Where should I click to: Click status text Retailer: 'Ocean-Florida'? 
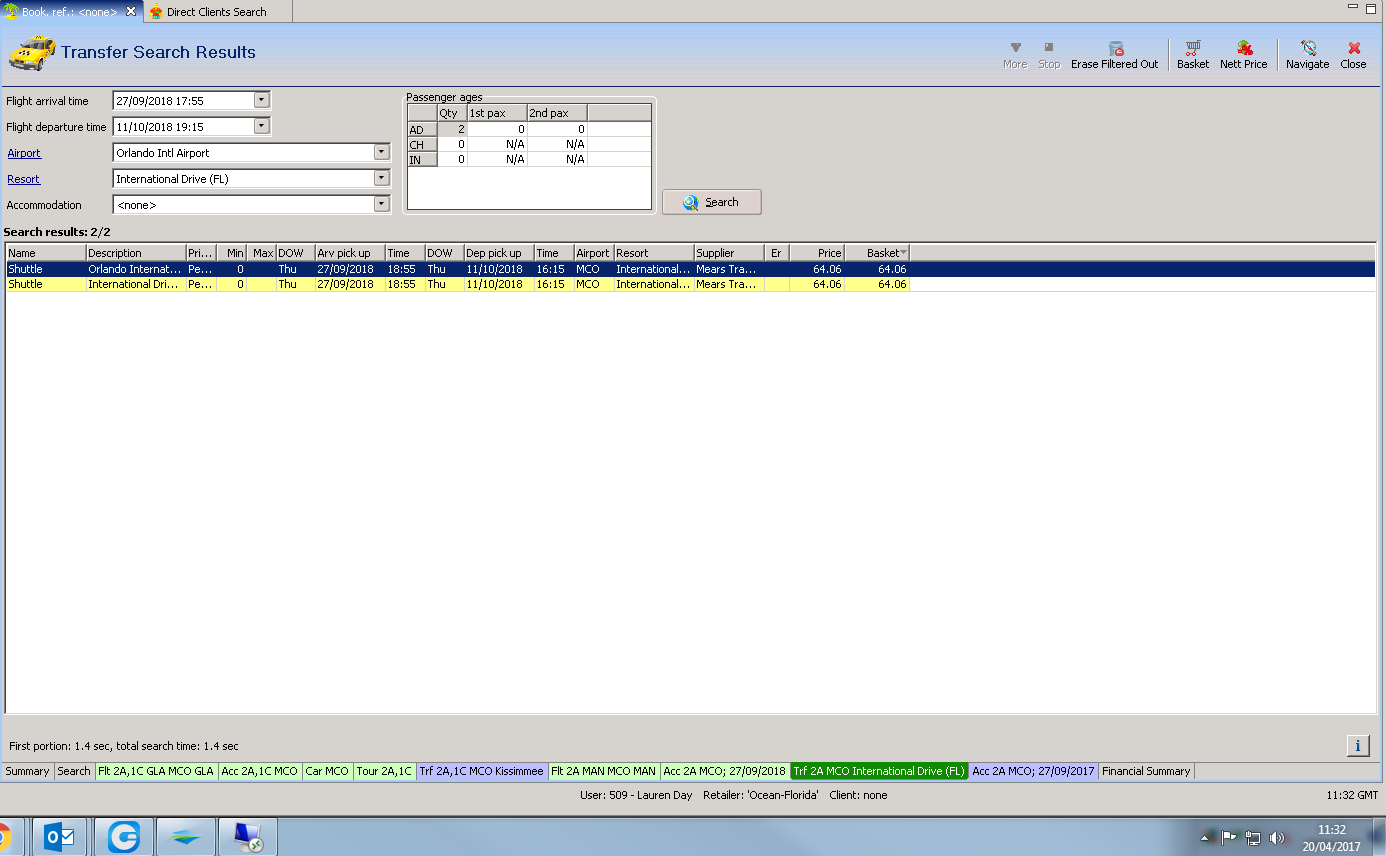tap(763, 795)
